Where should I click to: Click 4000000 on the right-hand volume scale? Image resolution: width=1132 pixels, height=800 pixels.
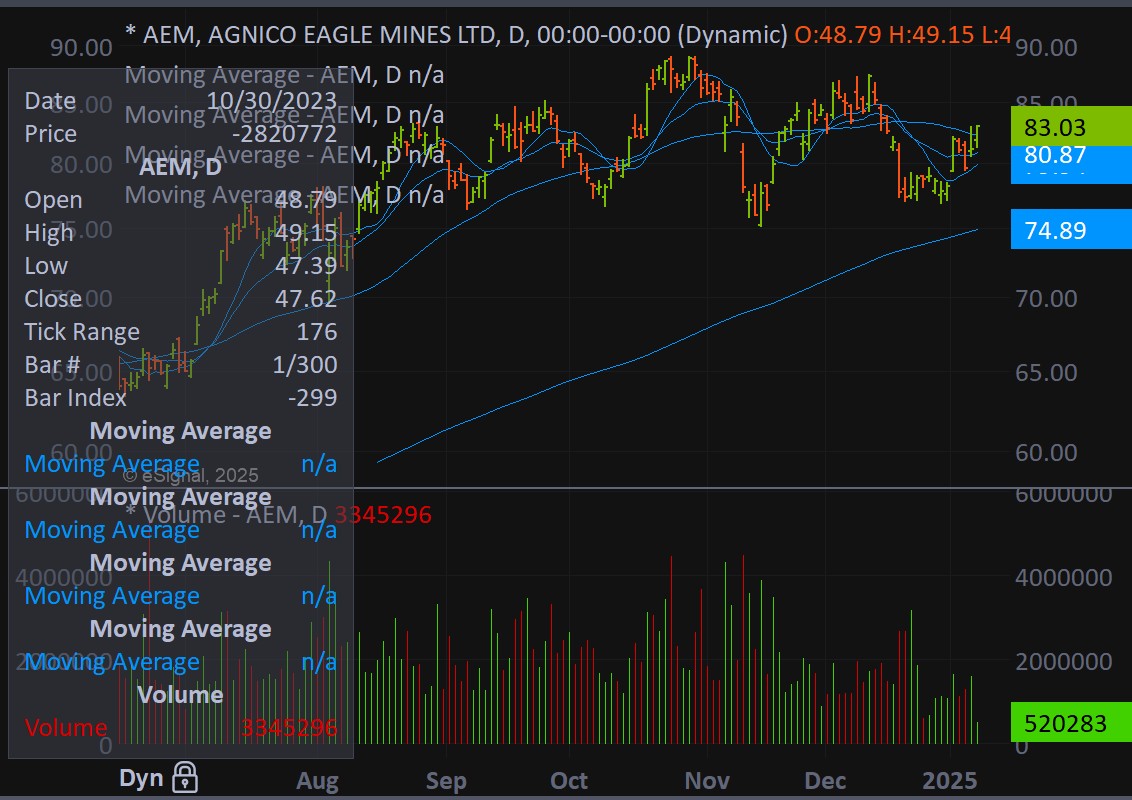[x=1063, y=577]
